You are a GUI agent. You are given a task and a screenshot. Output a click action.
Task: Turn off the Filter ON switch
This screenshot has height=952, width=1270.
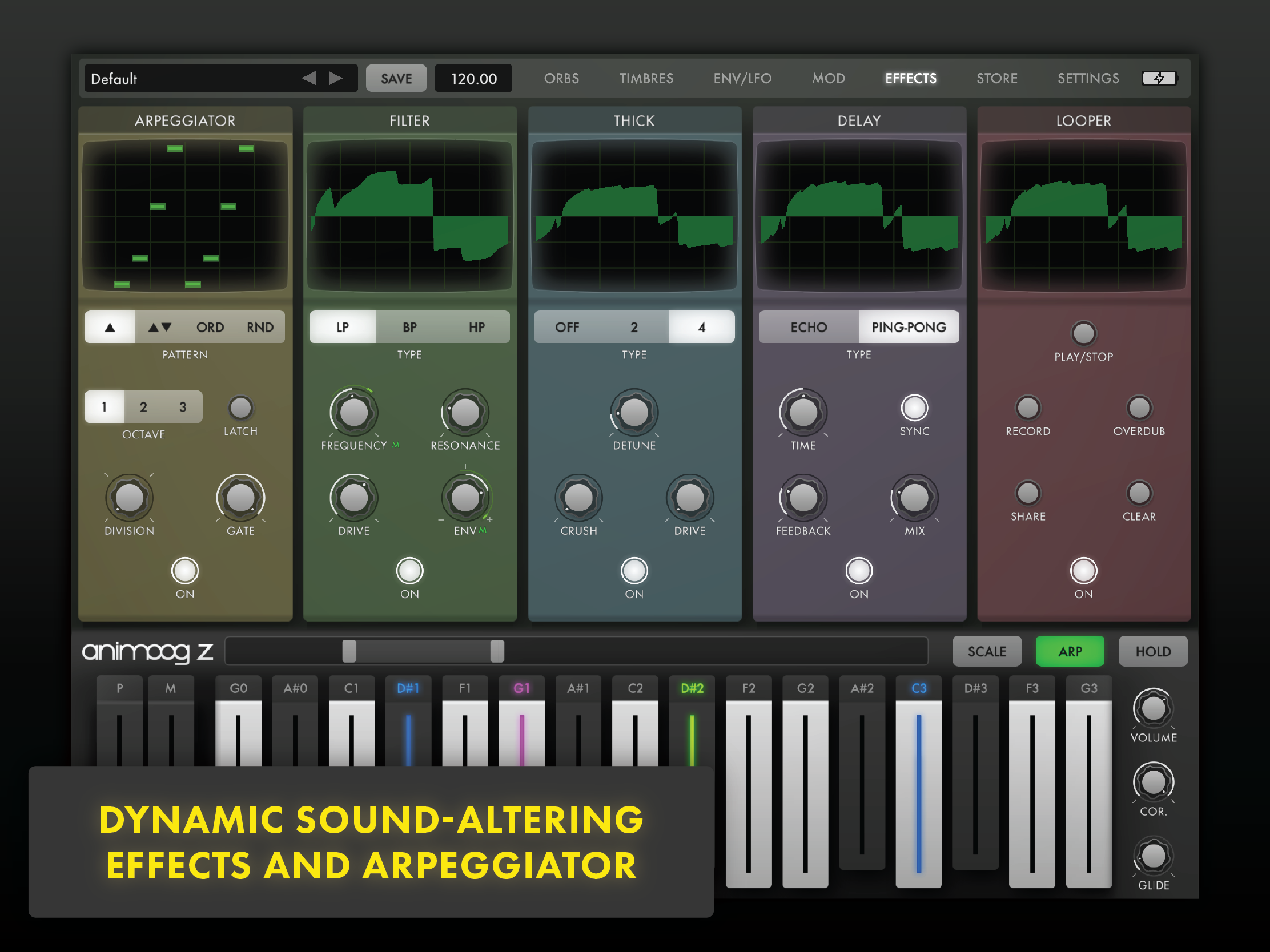tap(409, 570)
